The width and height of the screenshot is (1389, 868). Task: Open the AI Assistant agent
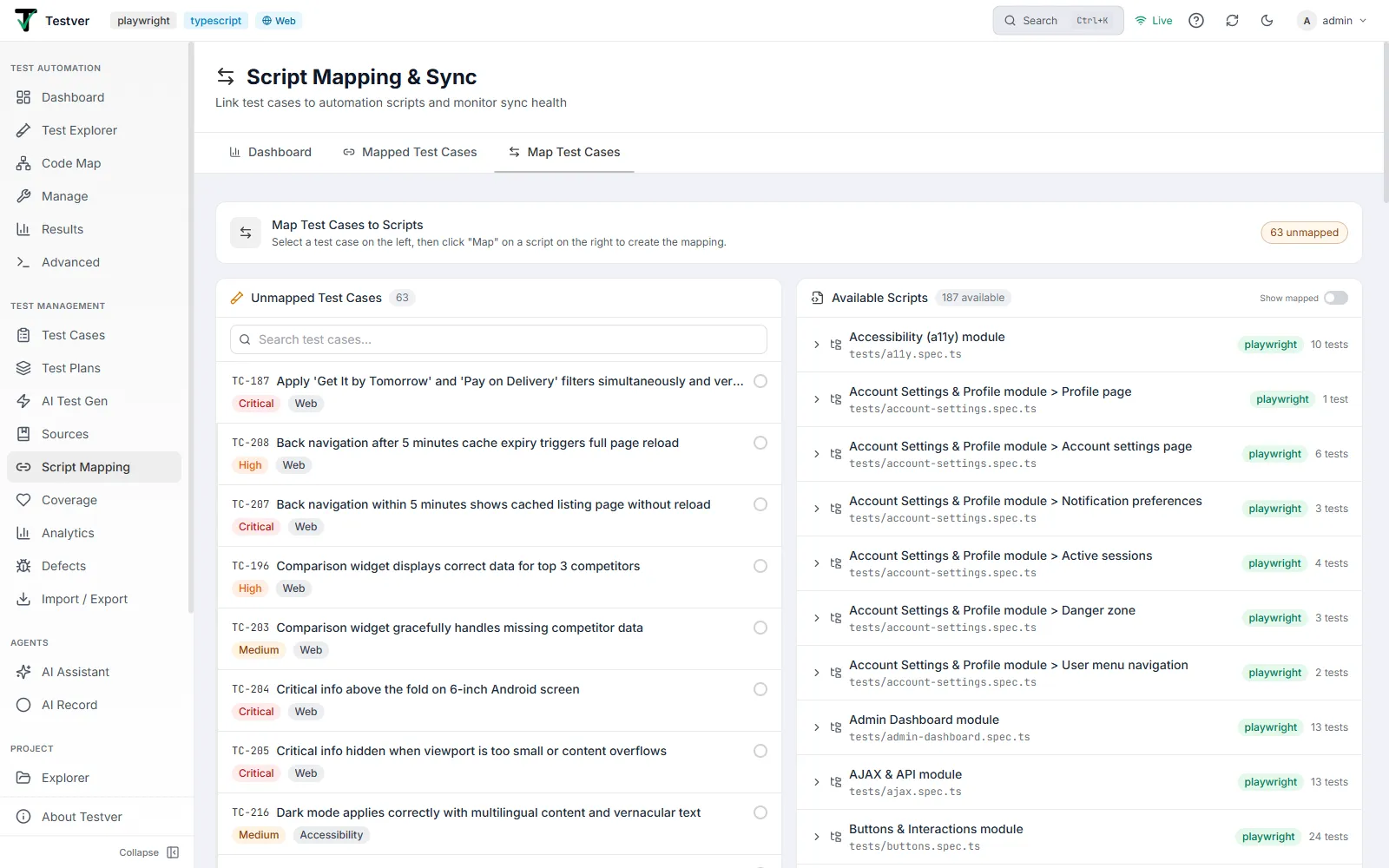[x=94, y=672]
